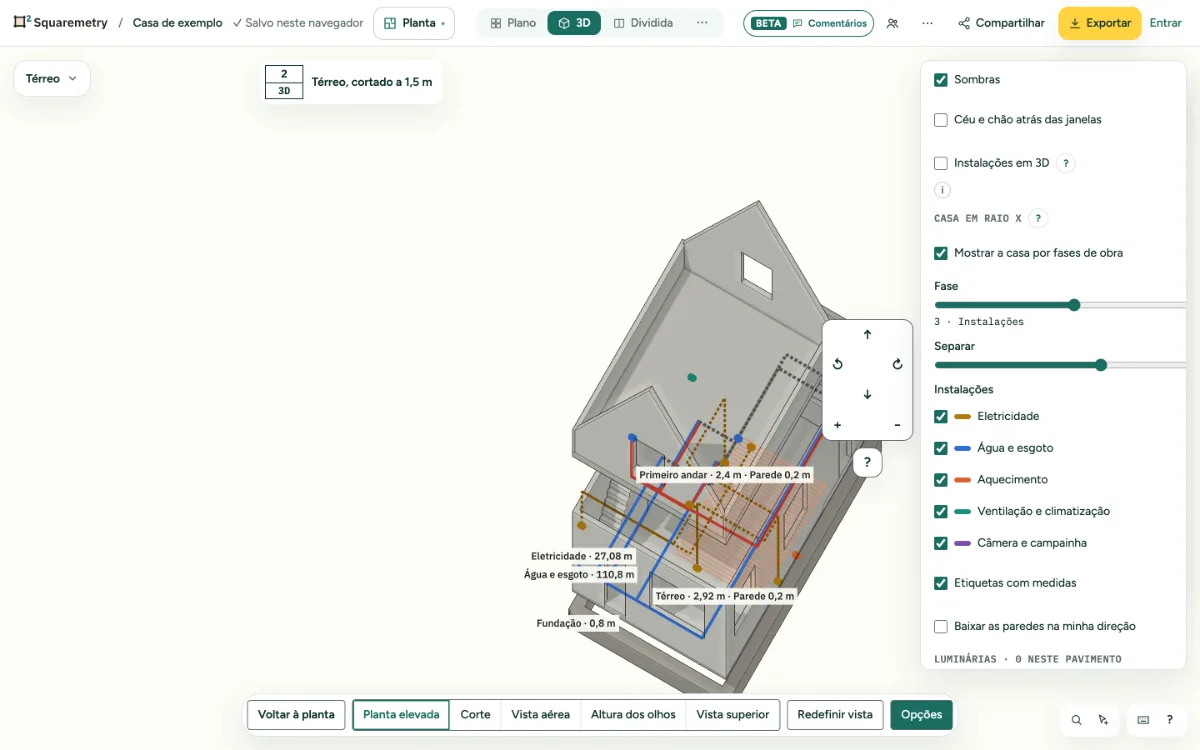
Task: Click the Entrar link
Action: (x=1166, y=23)
